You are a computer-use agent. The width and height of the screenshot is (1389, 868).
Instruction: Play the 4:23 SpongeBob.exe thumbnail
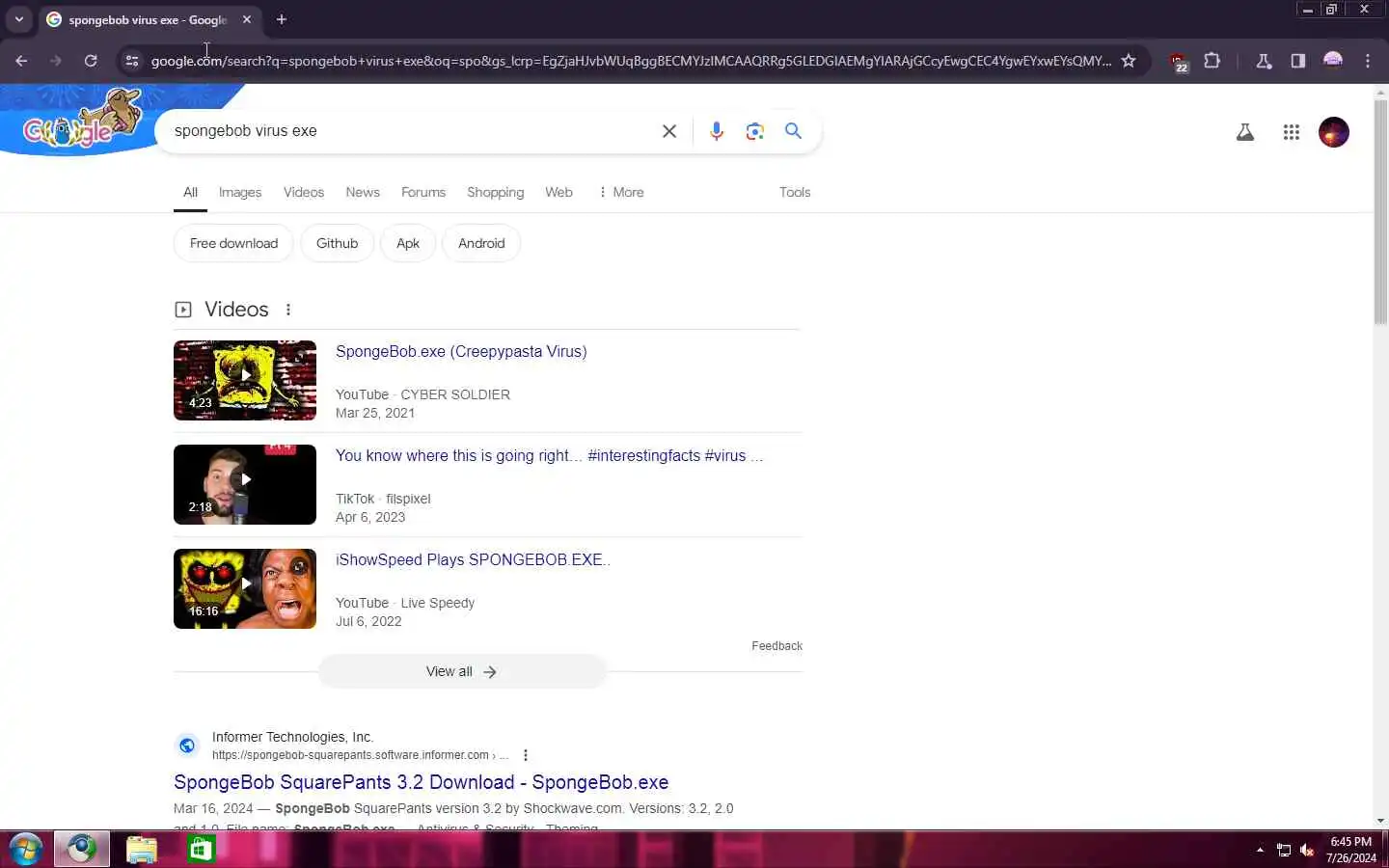click(245, 380)
